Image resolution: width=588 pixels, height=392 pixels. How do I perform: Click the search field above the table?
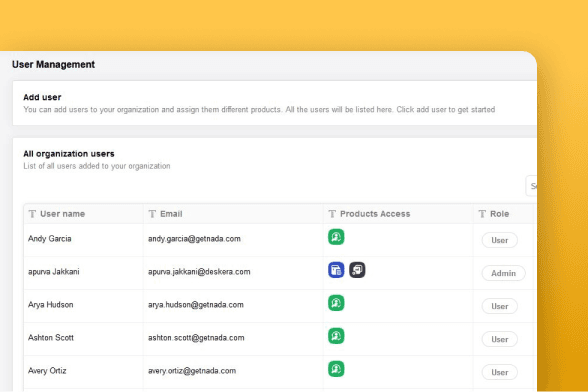(x=531, y=186)
